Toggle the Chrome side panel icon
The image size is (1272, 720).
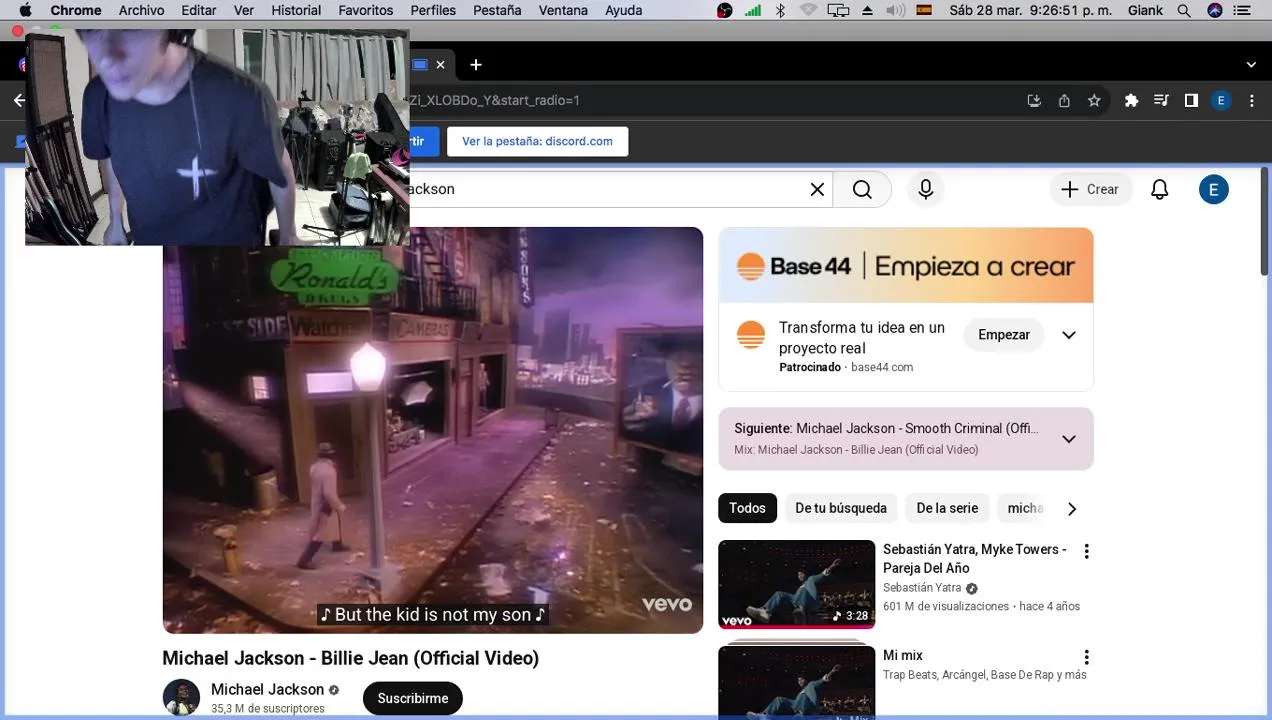point(1191,100)
